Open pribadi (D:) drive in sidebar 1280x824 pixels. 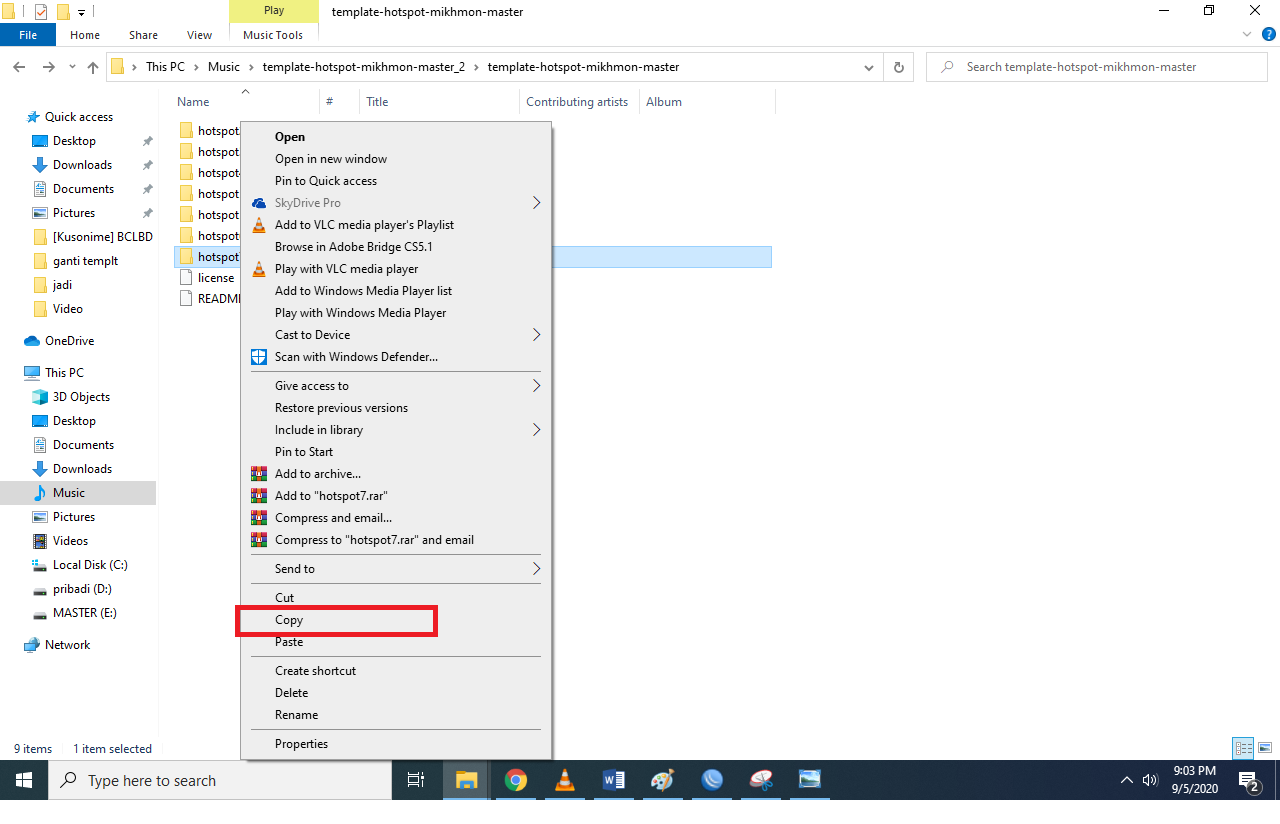click(x=82, y=589)
